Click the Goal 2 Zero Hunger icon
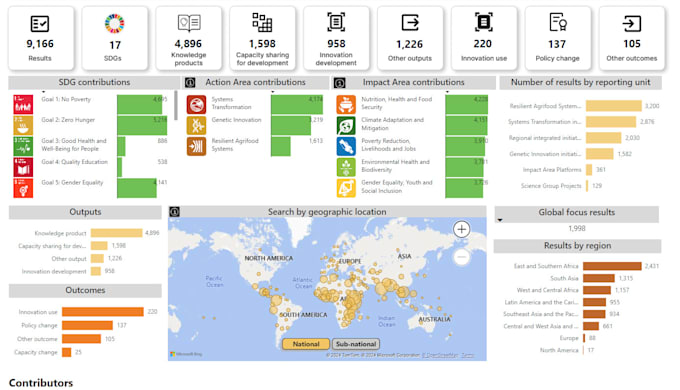 pos(23,125)
